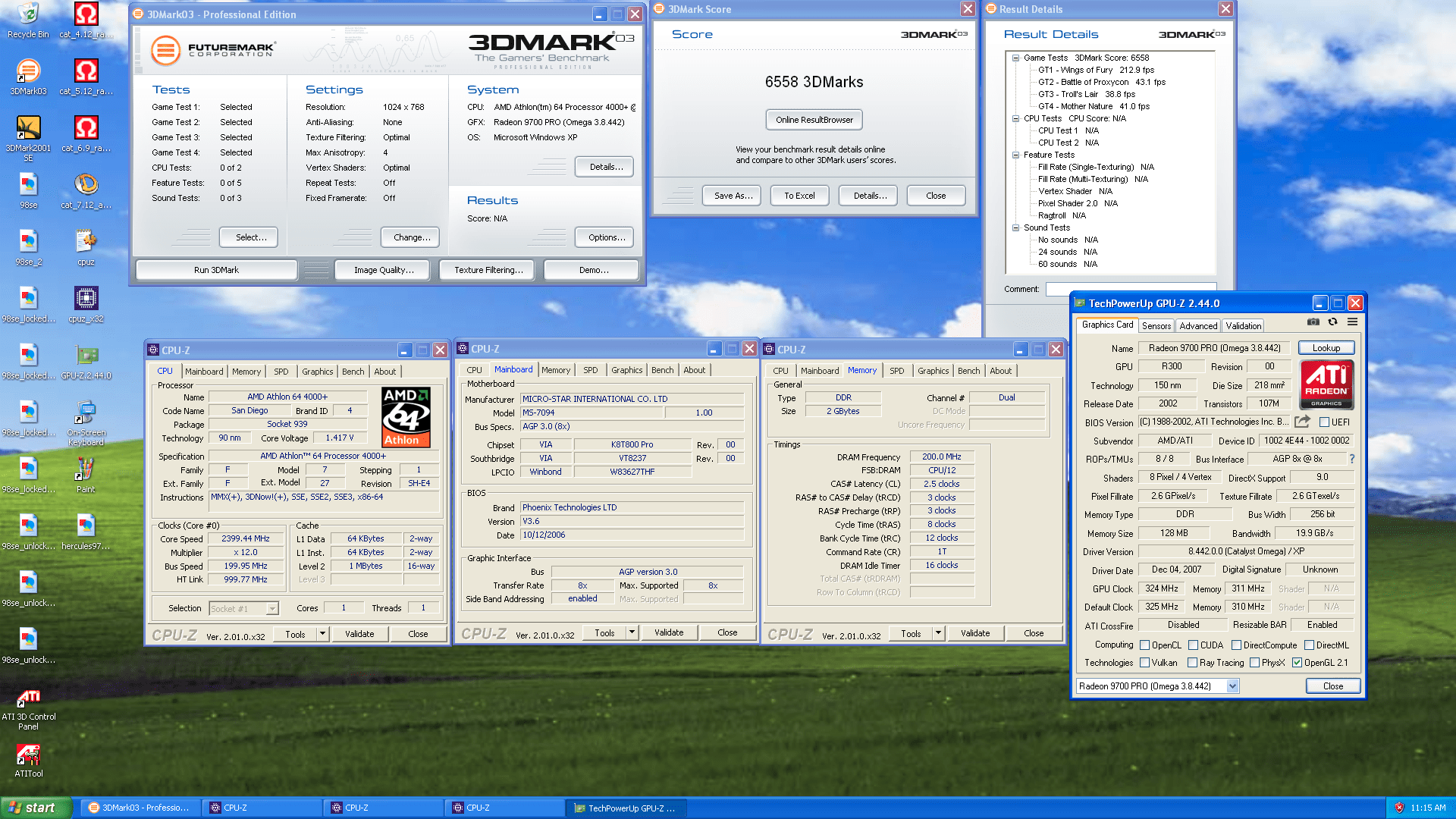Select the 98se_2 desktop file icon
Image resolution: width=1456 pixels, height=819 pixels.
(x=28, y=247)
